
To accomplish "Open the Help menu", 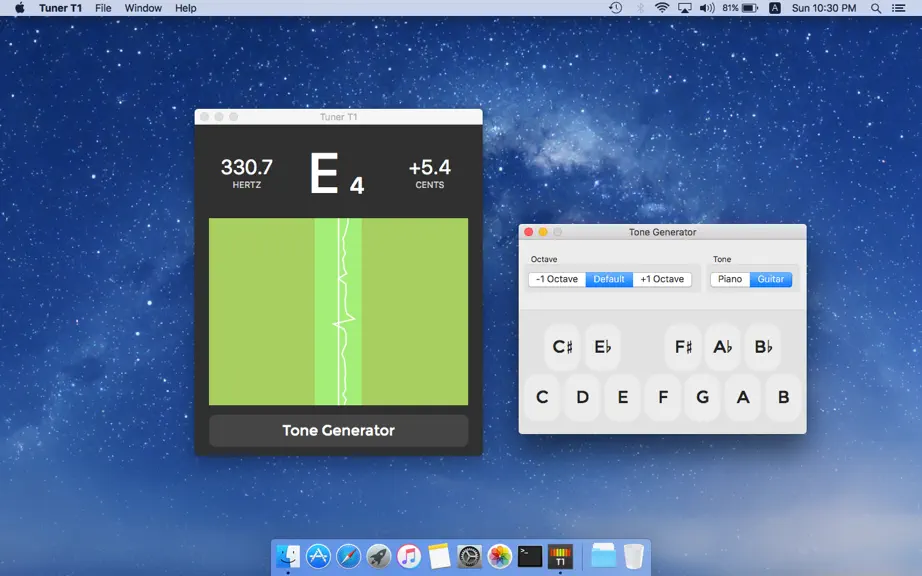I will pyautogui.click(x=185, y=8).
